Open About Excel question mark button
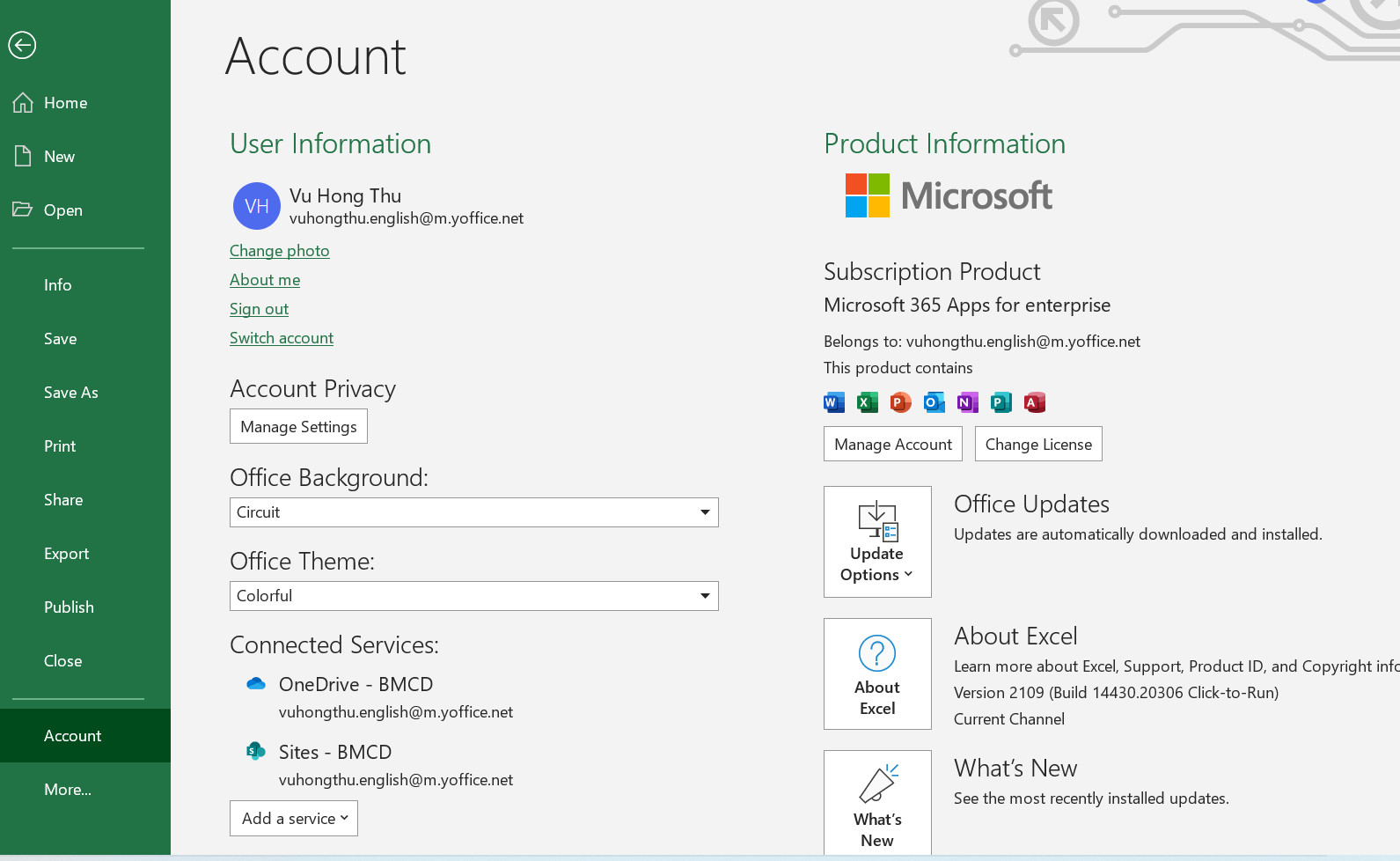 [877, 673]
